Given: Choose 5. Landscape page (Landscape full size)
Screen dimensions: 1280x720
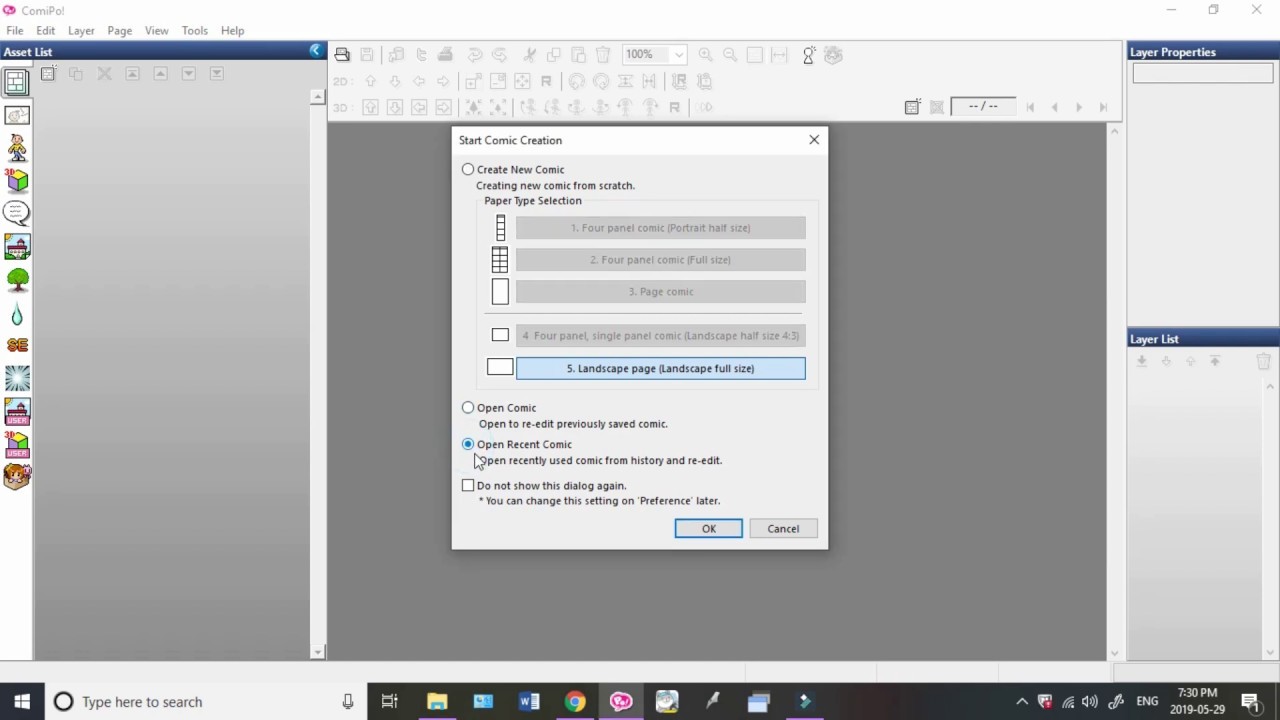Looking at the screenshot, I should click(660, 368).
